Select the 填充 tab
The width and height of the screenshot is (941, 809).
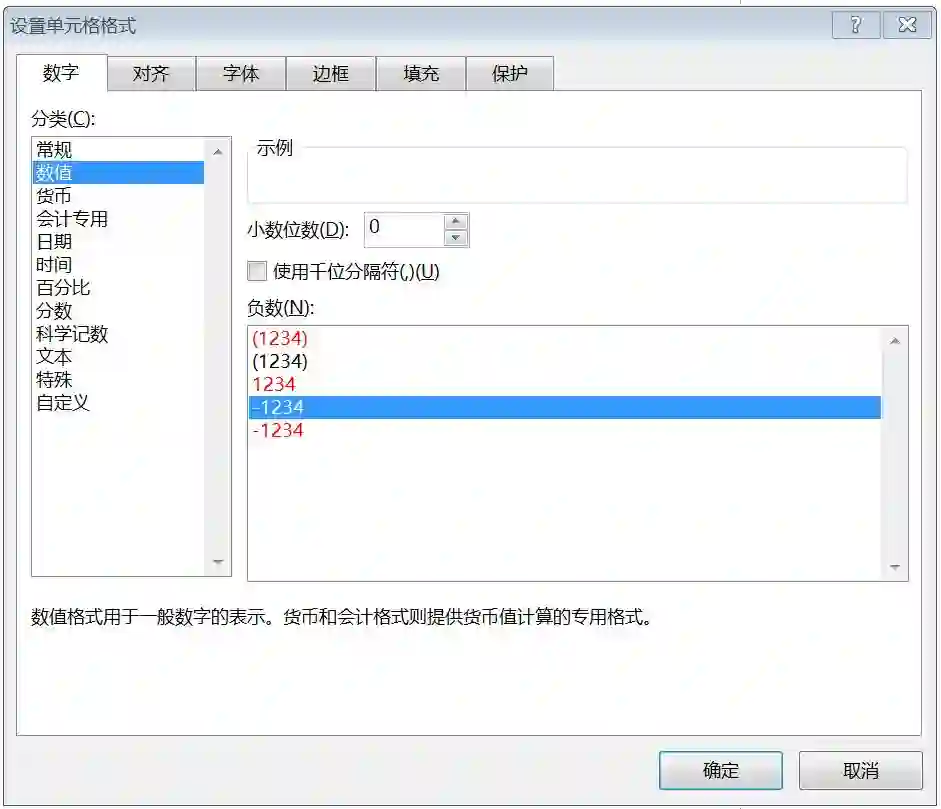click(x=421, y=73)
